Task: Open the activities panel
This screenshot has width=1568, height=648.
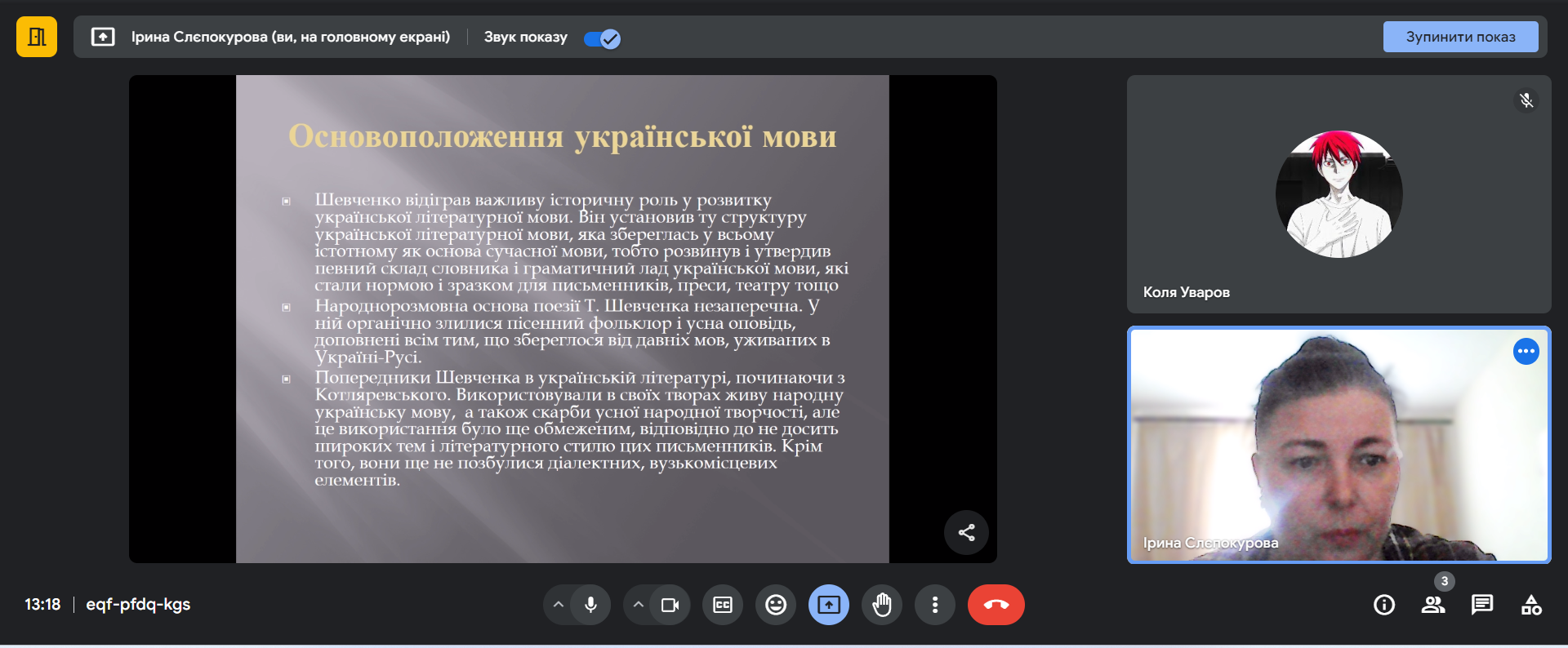Action: tap(1531, 605)
